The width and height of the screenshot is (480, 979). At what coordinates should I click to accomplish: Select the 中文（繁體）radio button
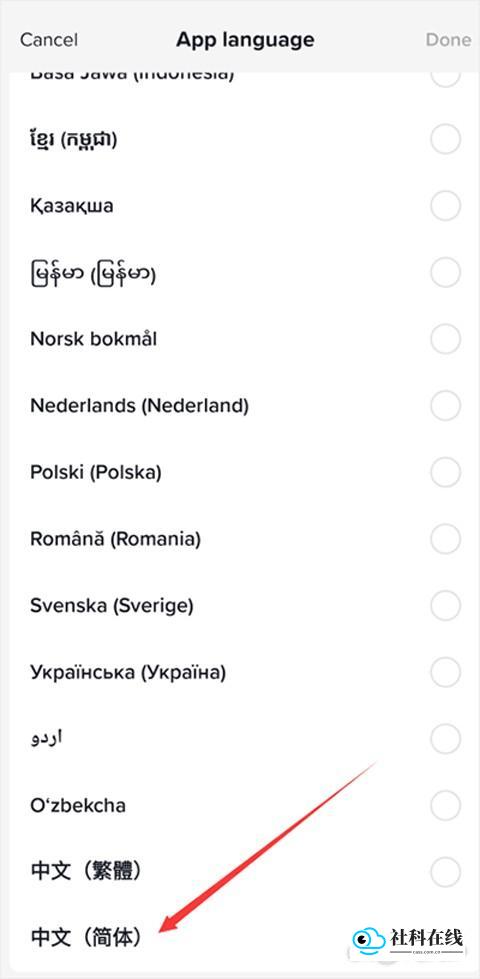pyautogui.click(x=446, y=872)
